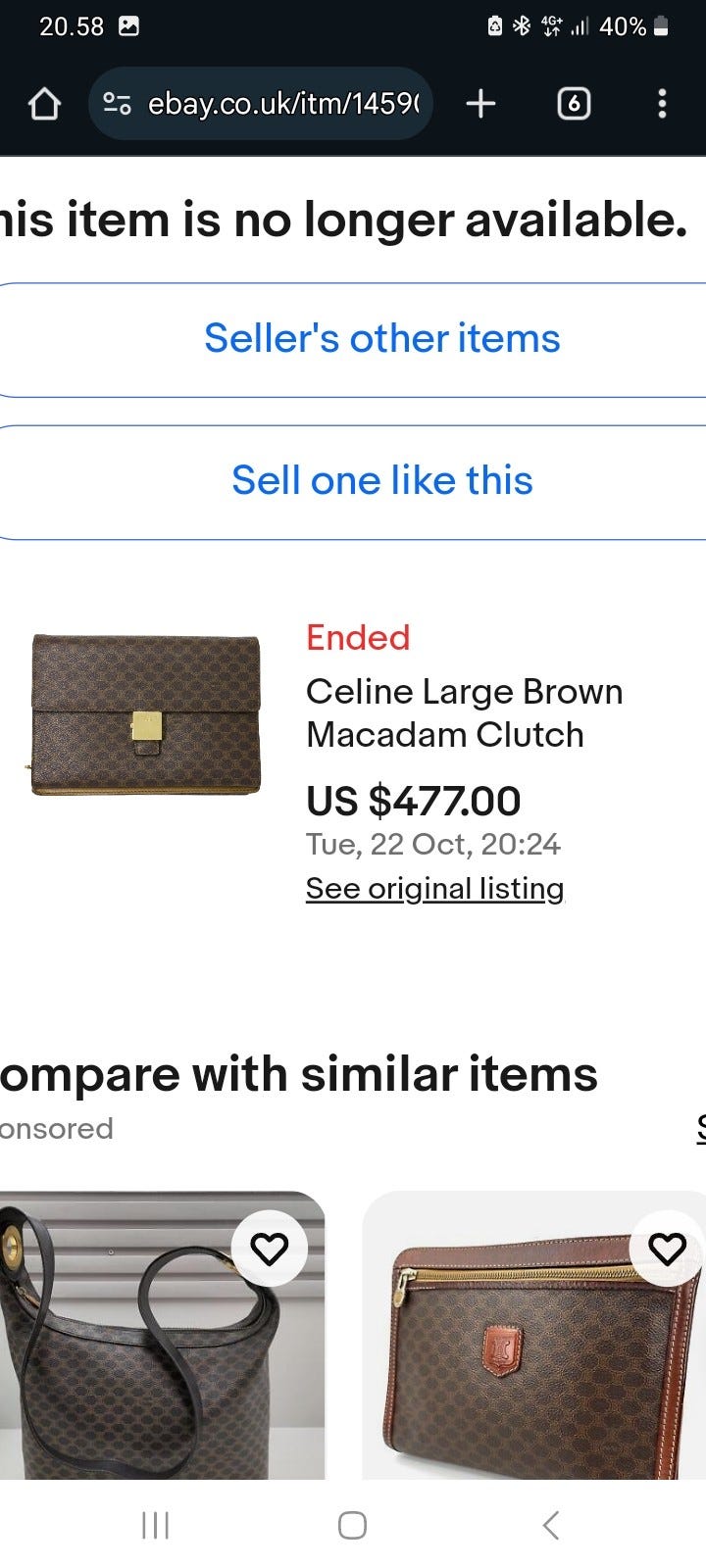
Task: Favorite the black Celine bucket bag
Action: coord(270,1249)
